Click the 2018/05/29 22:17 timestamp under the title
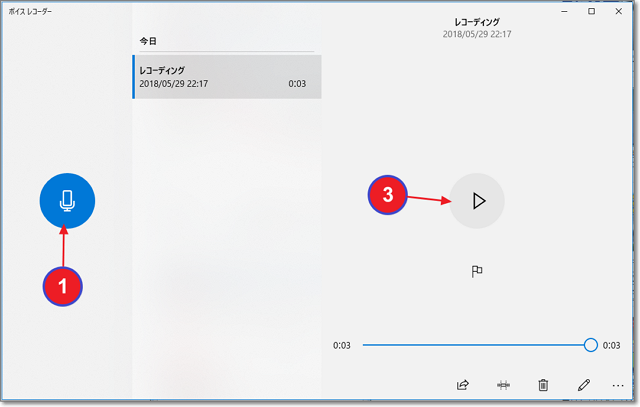 click(477, 34)
